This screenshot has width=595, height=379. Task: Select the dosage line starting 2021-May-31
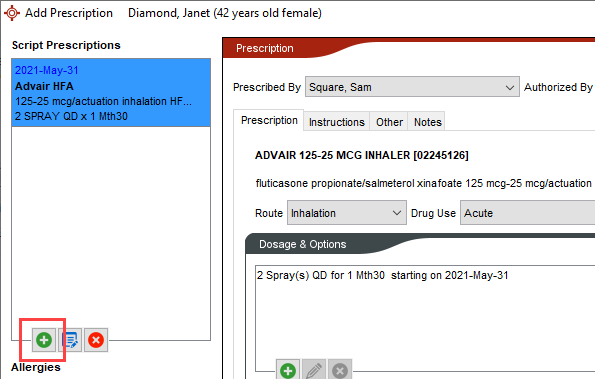[x=382, y=275]
